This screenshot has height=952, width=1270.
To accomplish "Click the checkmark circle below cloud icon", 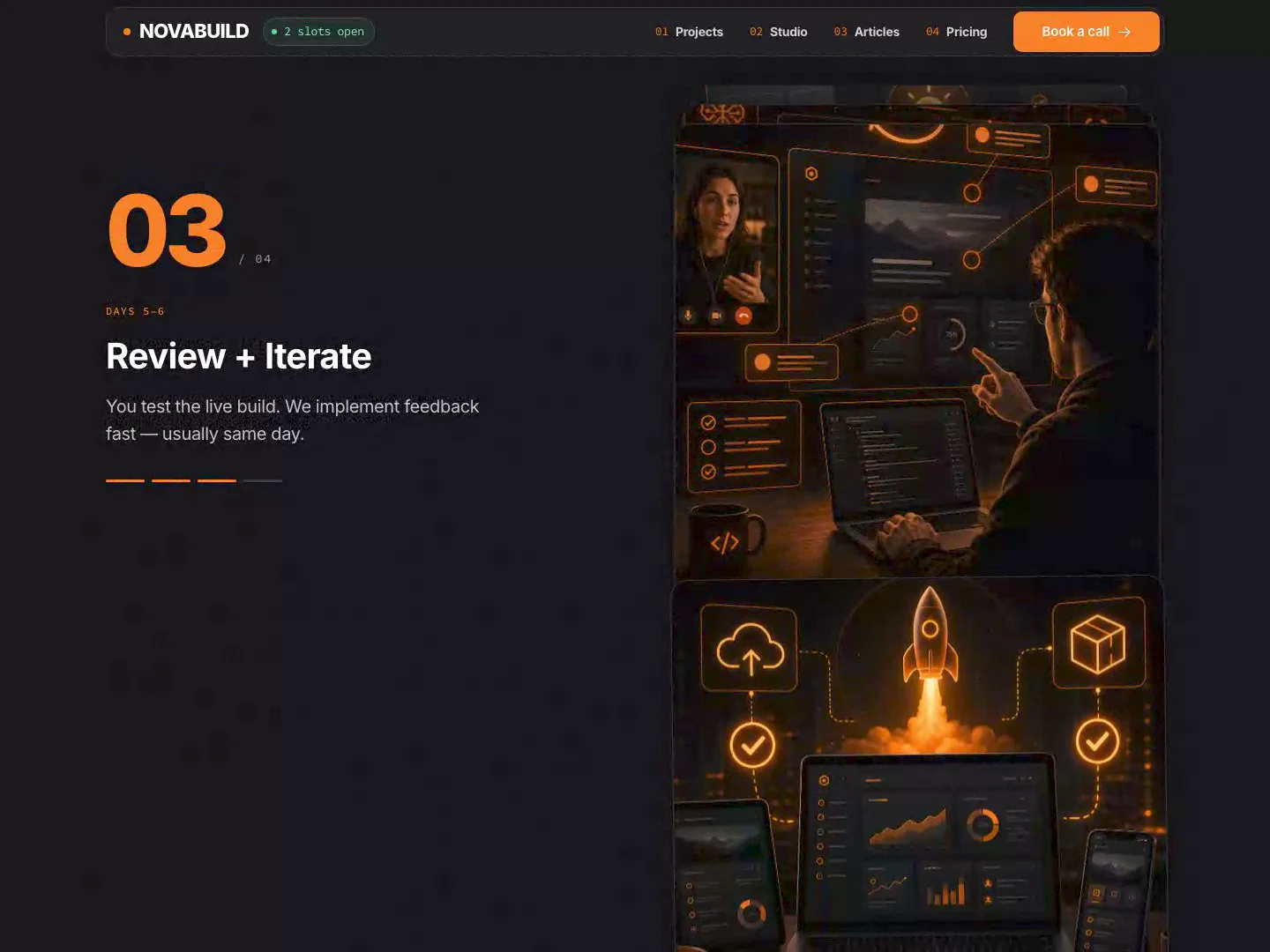I will tap(752, 746).
